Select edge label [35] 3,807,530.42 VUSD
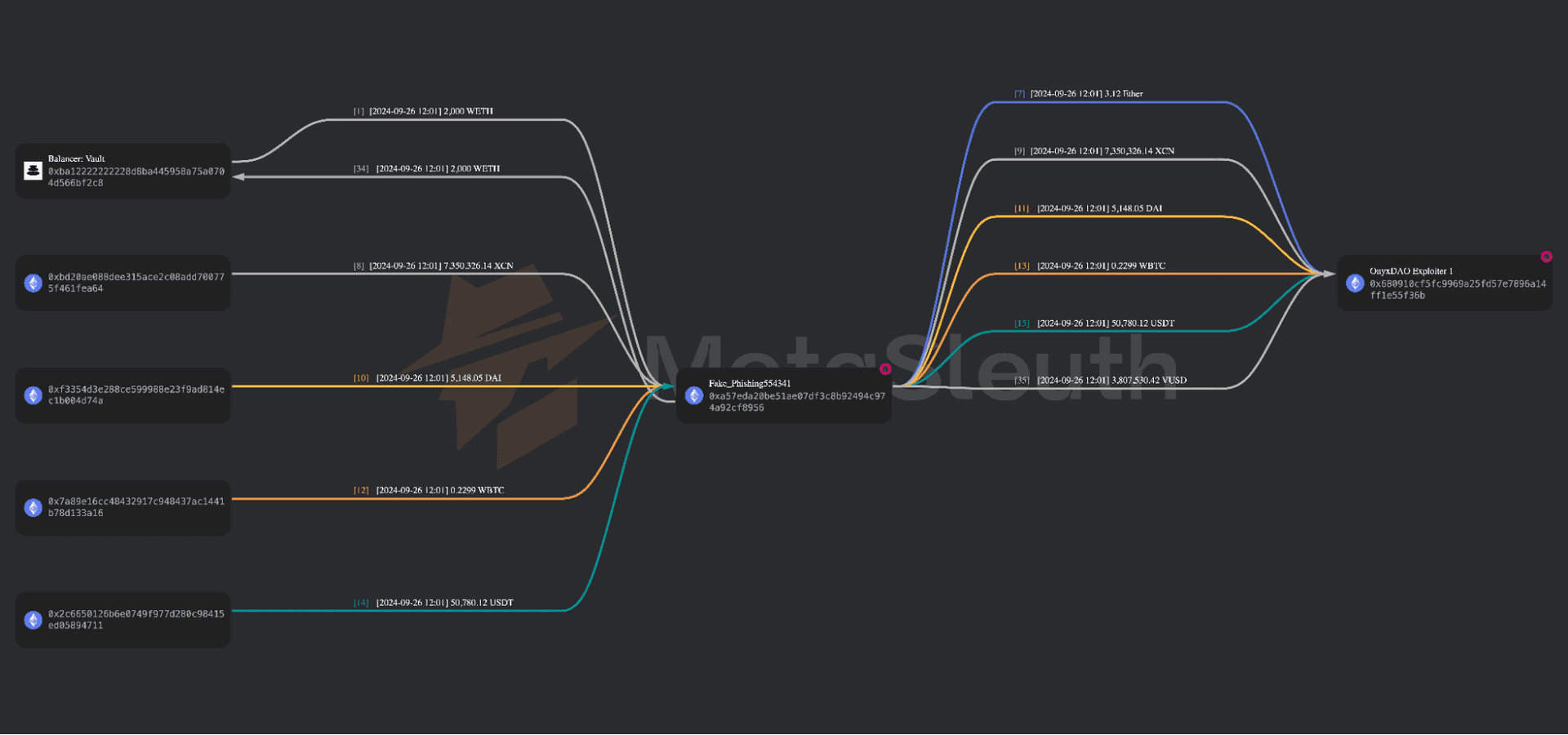 1100,381
